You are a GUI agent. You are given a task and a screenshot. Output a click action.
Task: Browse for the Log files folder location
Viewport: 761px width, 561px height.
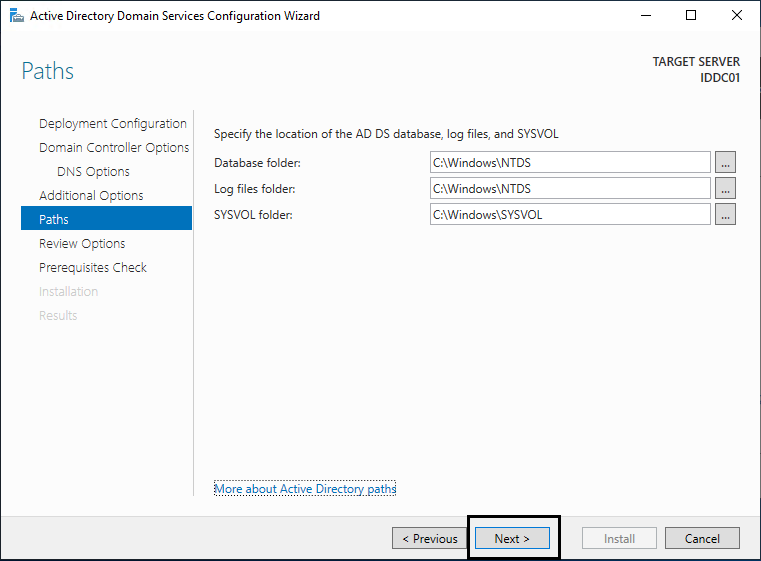[x=725, y=188]
